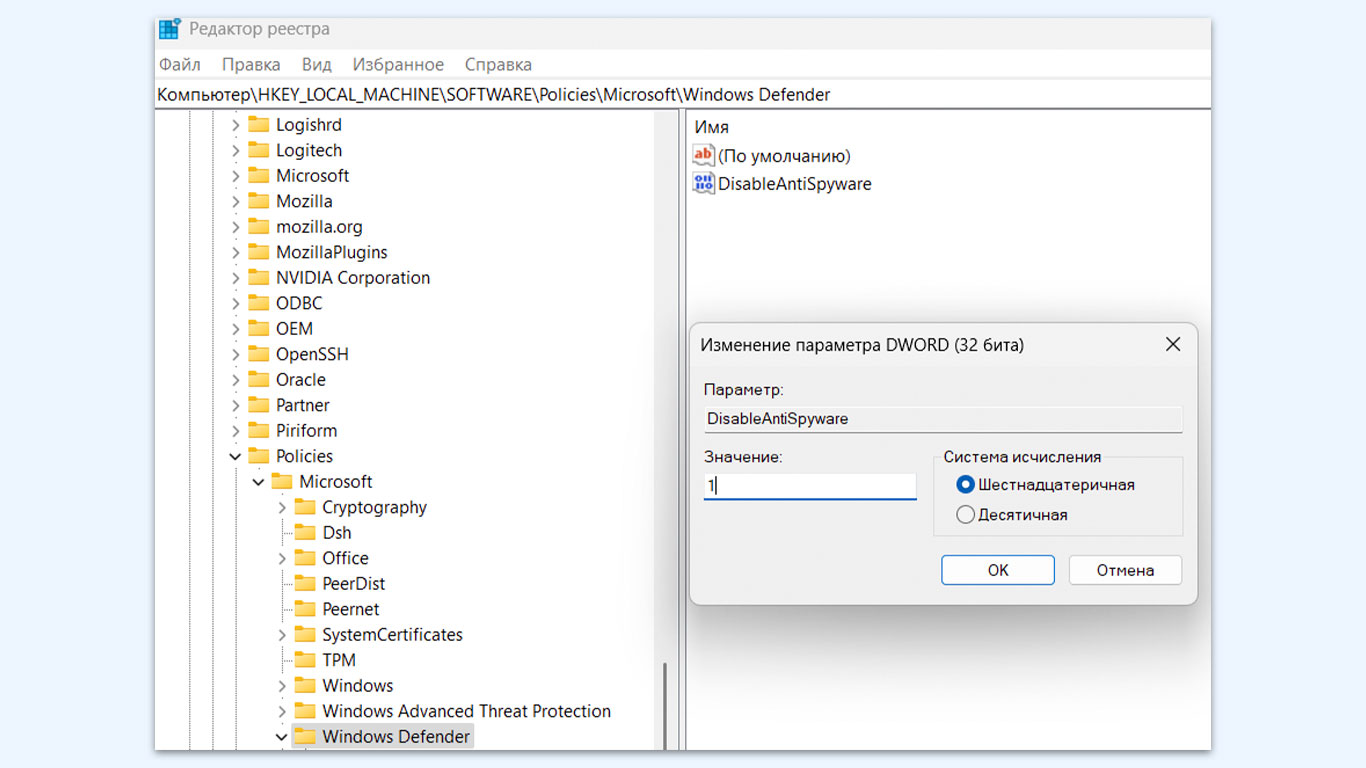Screen dimensions: 1366x768
Task: Click the OpenSSH folder icon
Action: click(x=259, y=354)
